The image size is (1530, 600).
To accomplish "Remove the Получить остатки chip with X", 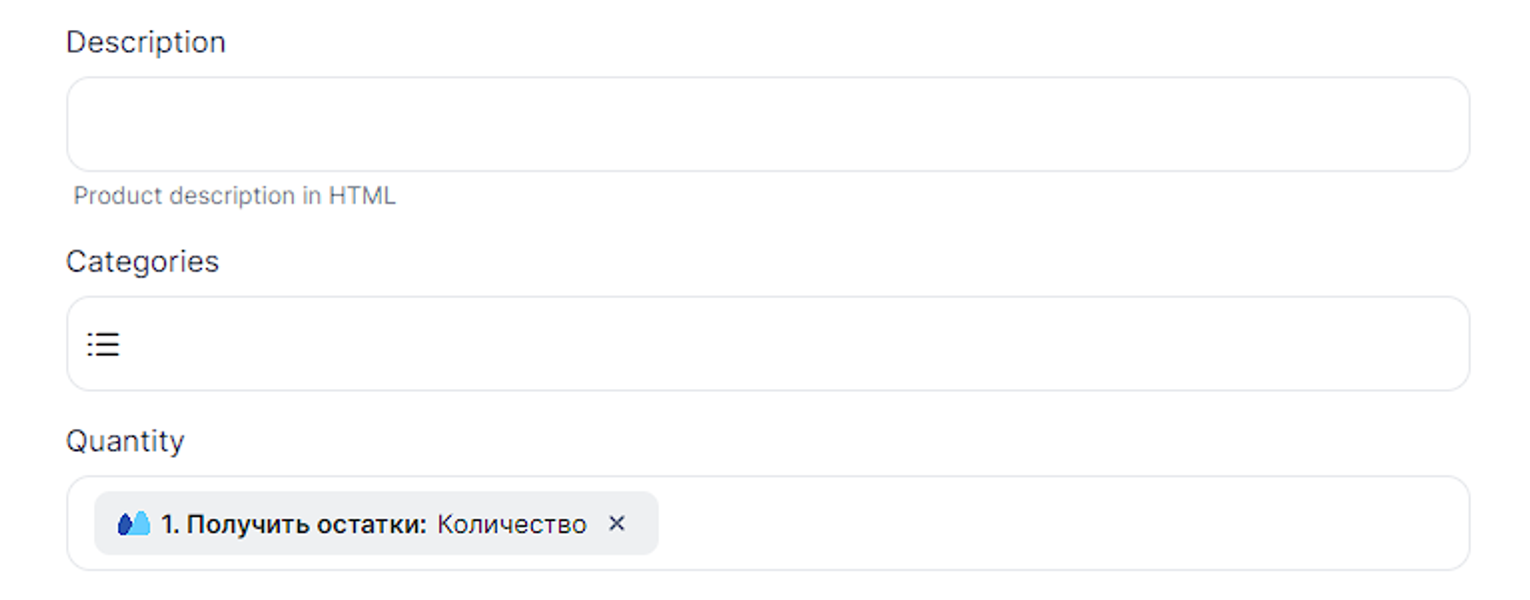I will [x=617, y=523].
